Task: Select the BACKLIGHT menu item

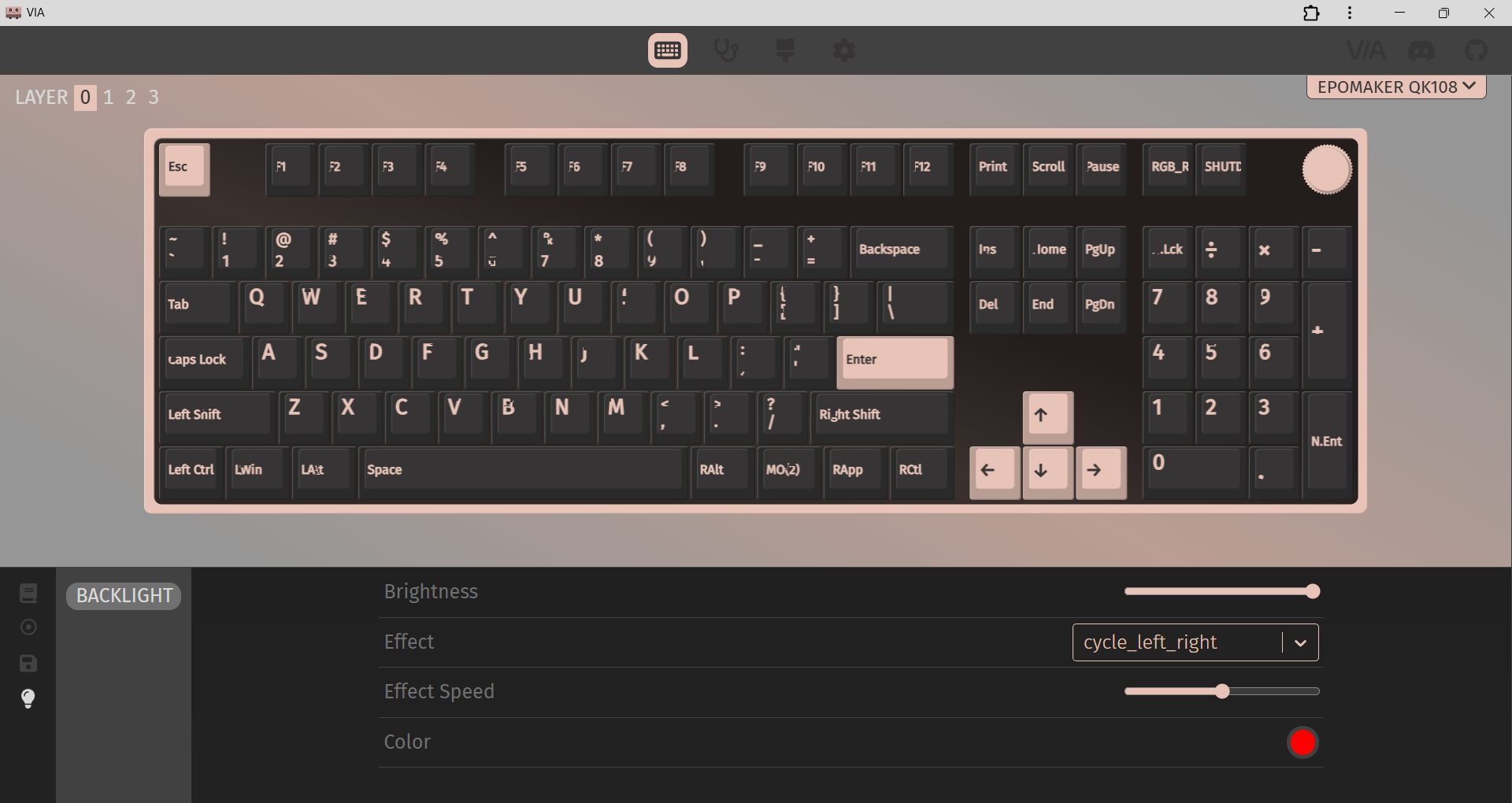Action: click(124, 596)
